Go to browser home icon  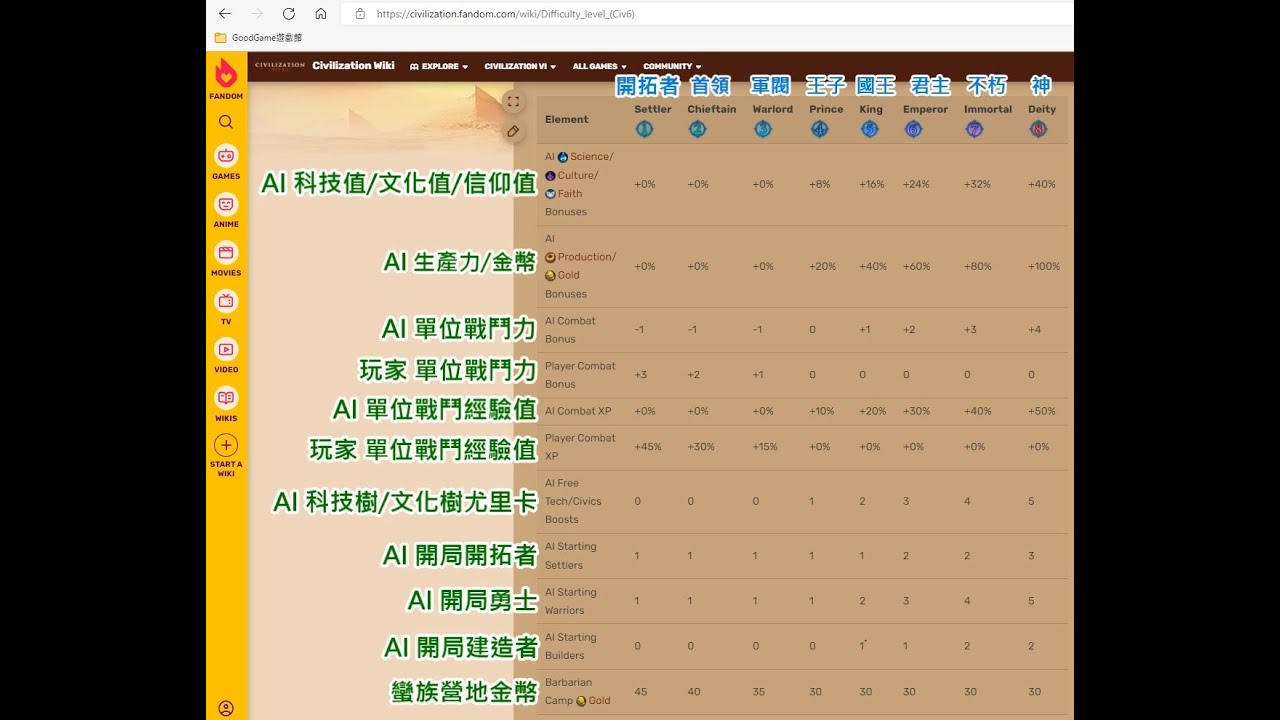click(320, 14)
